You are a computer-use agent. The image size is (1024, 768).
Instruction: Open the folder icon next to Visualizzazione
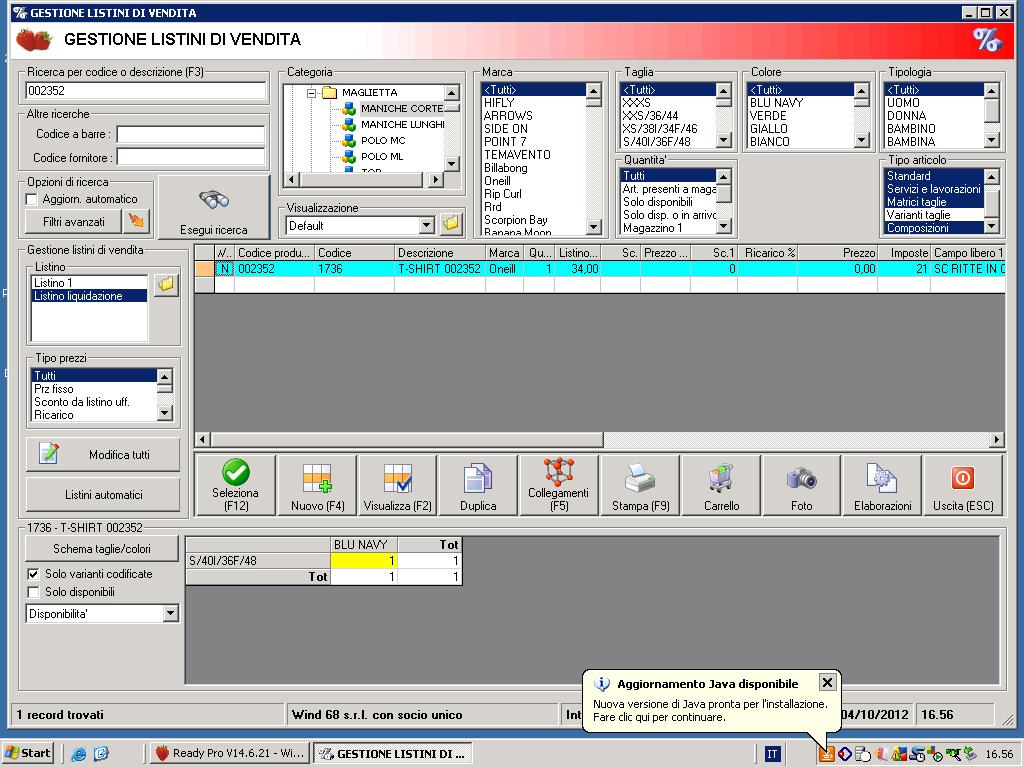tap(451, 225)
